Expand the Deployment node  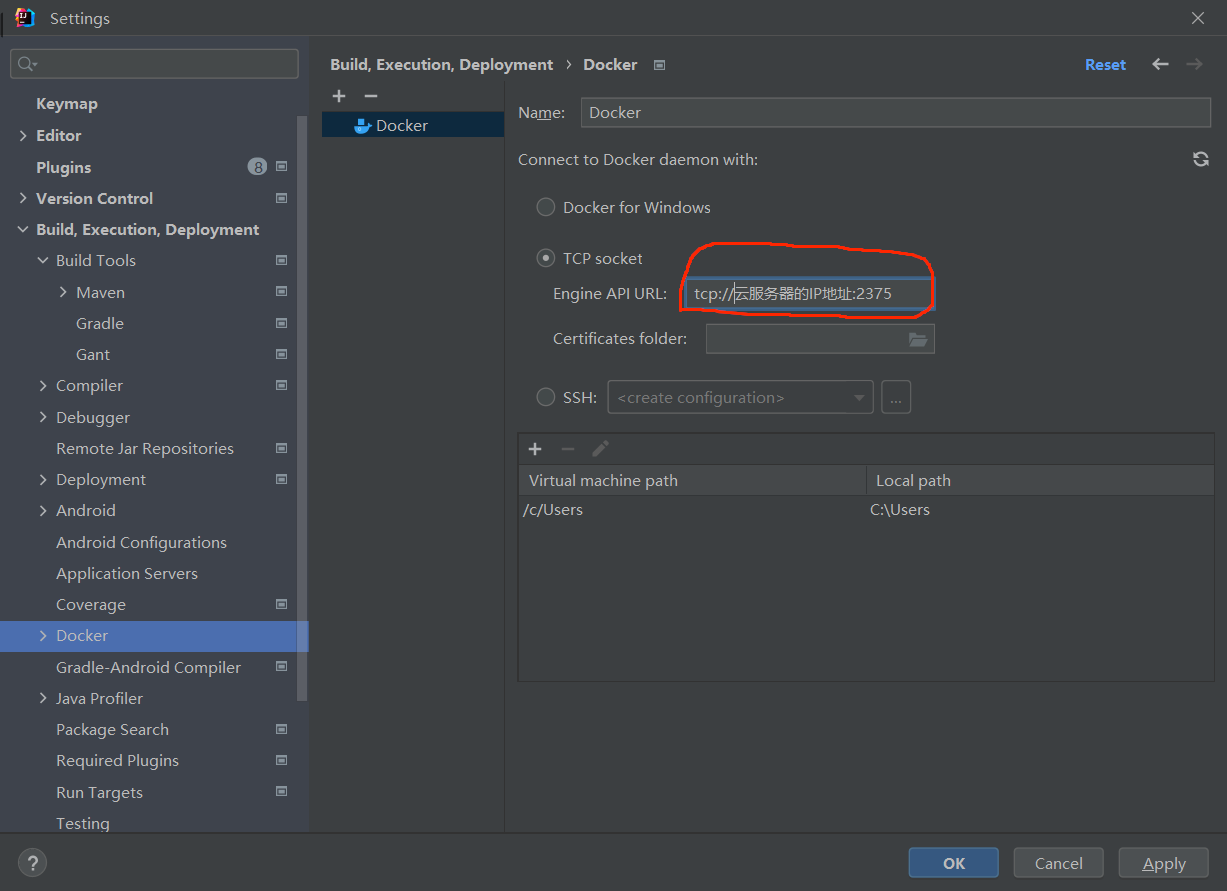43,479
